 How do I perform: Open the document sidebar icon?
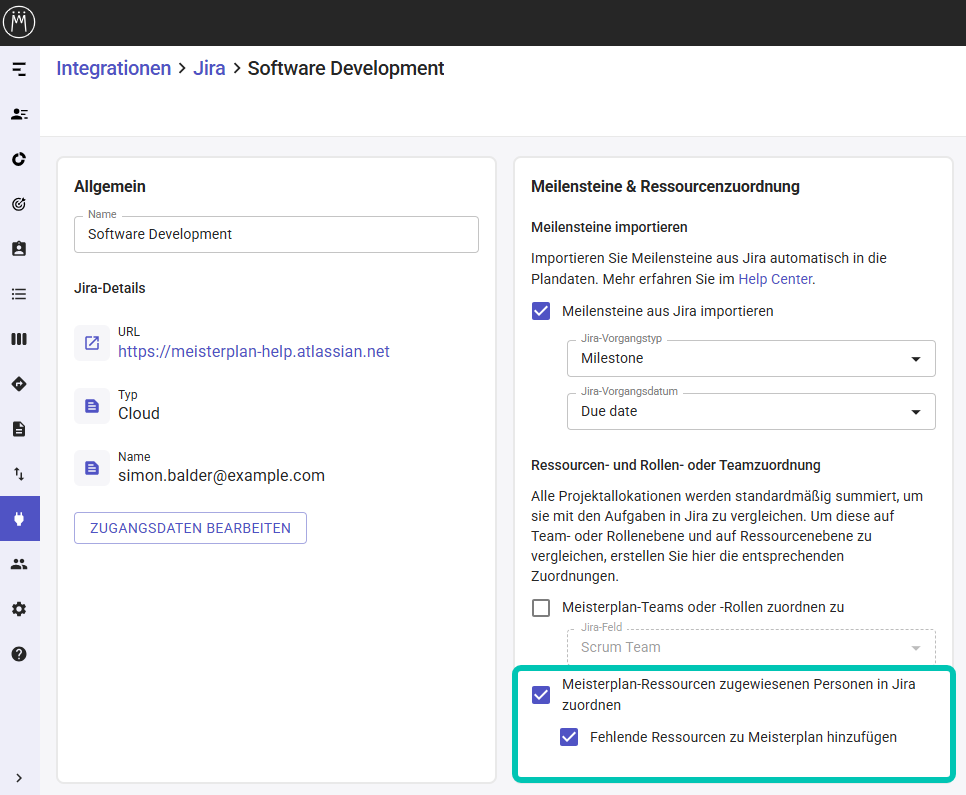[x=19, y=429]
